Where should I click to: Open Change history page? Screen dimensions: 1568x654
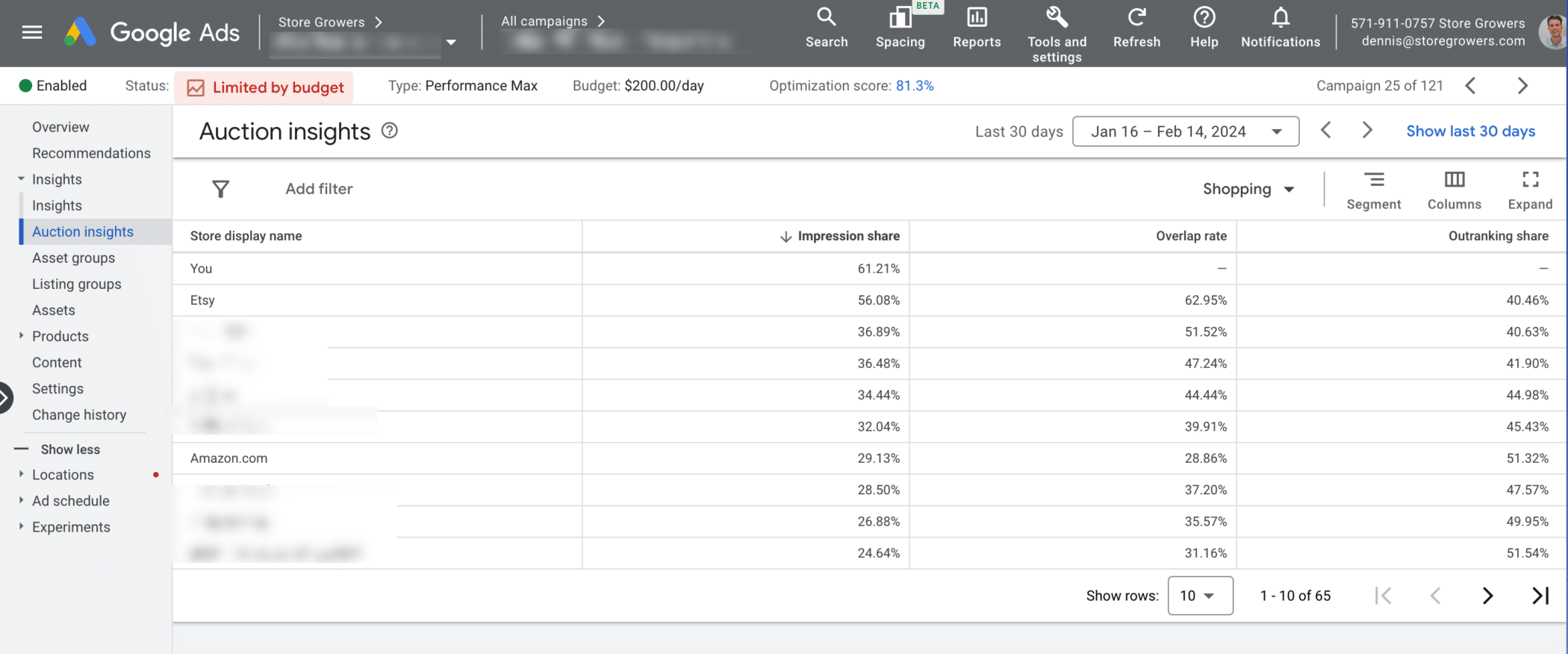point(79,414)
